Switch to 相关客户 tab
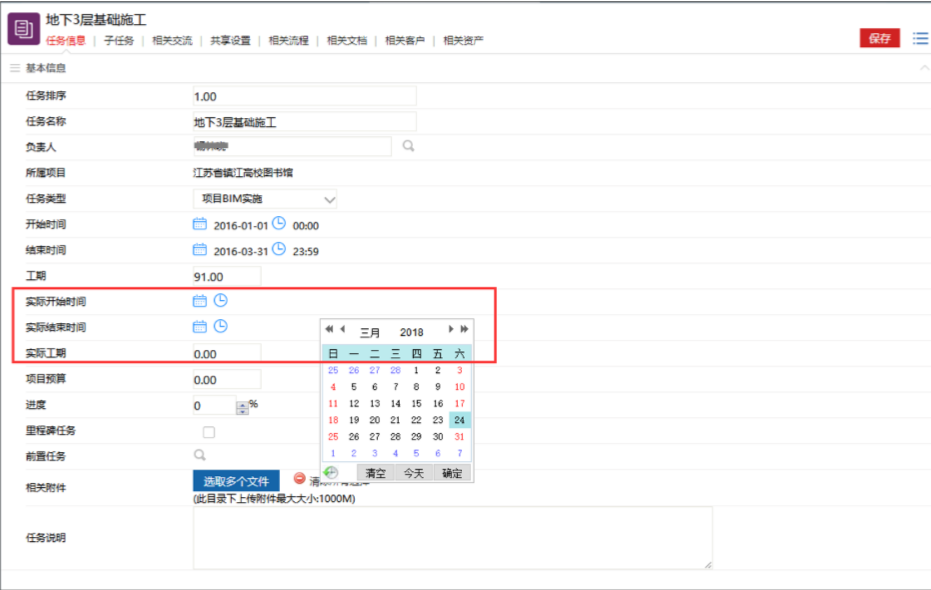The width and height of the screenshot is (931, 590). pyautogui.click(x=405, y=40)
